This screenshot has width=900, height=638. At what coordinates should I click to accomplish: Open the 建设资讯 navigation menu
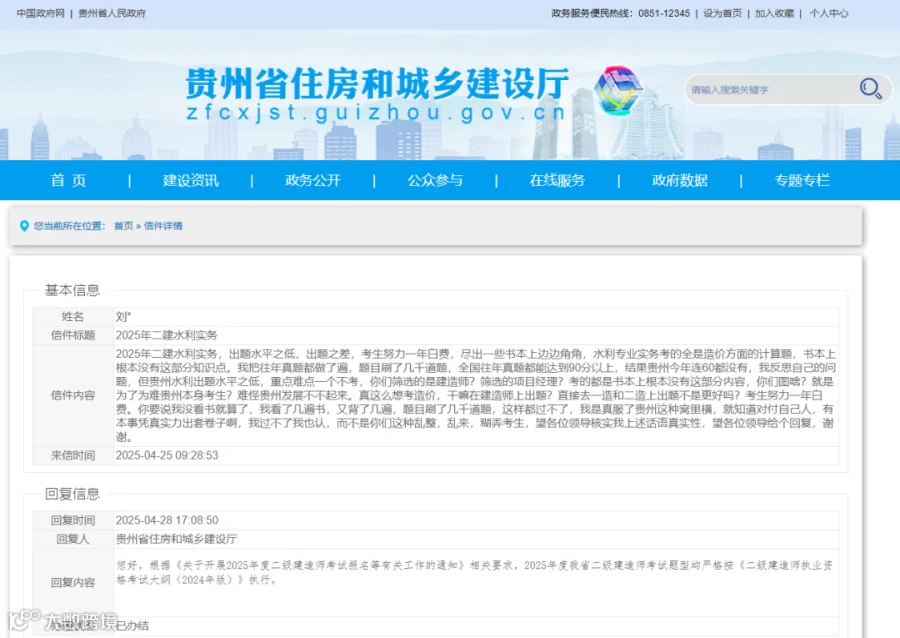[x=191, y=181]
